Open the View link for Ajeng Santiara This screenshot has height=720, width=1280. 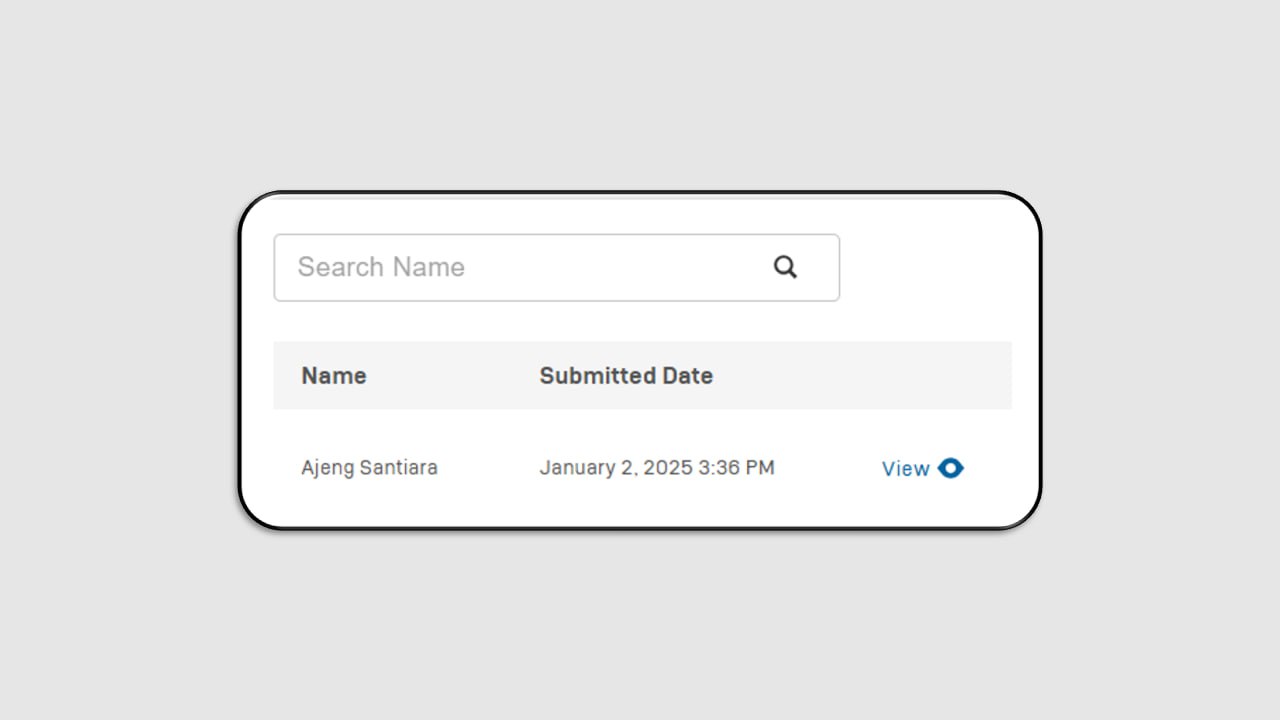click(x=922, y=468)
